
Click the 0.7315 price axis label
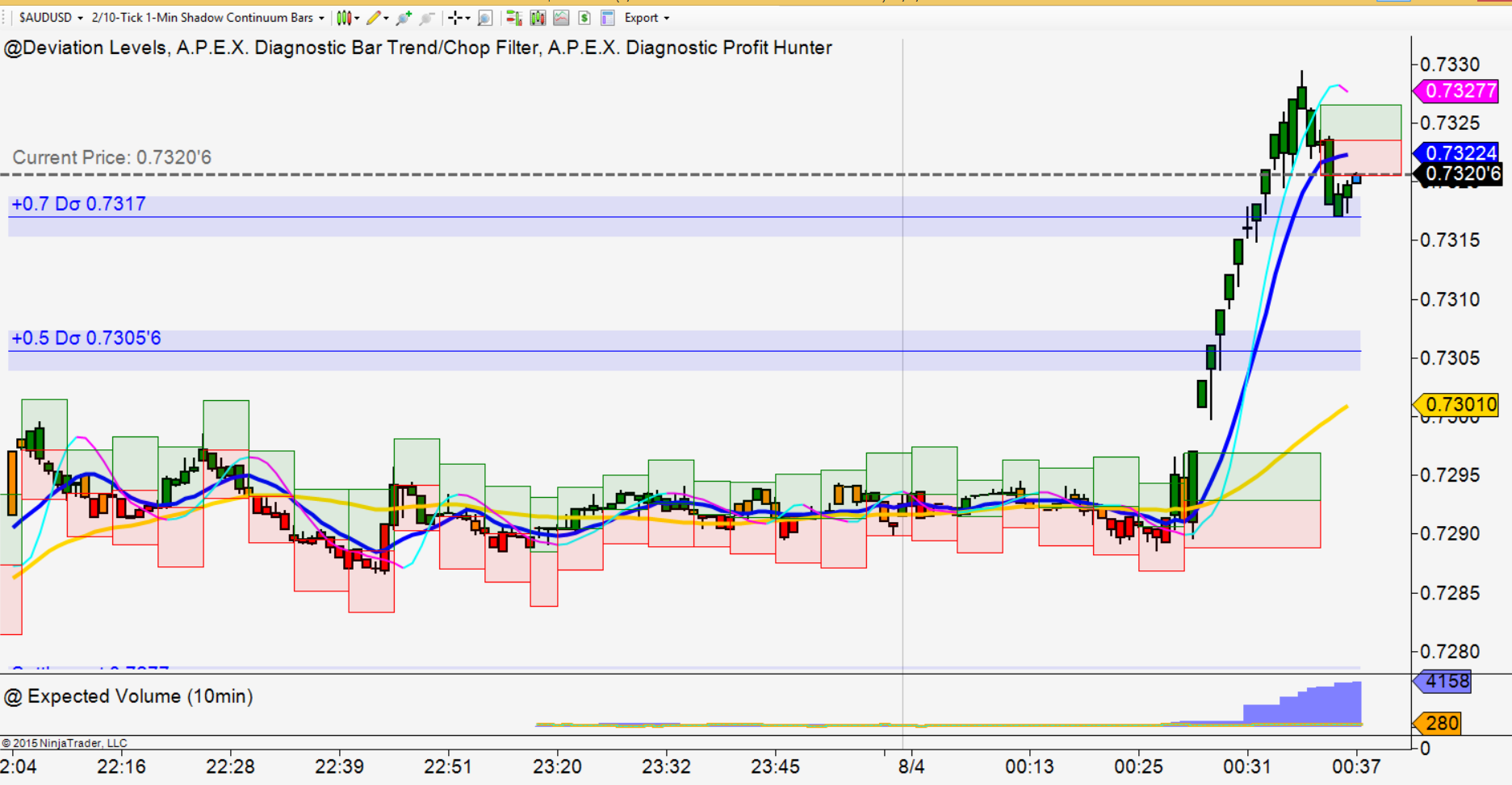click(x=1450, y=240)
